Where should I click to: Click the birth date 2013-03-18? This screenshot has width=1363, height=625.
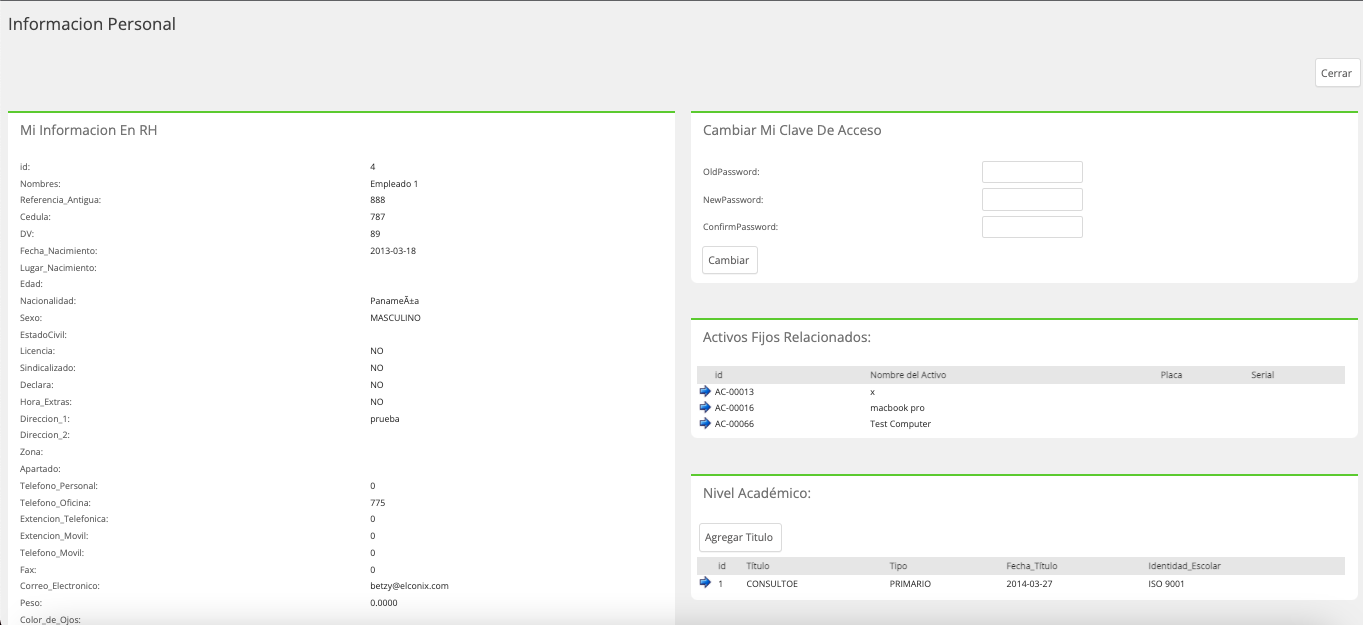(x=393, y=251)
